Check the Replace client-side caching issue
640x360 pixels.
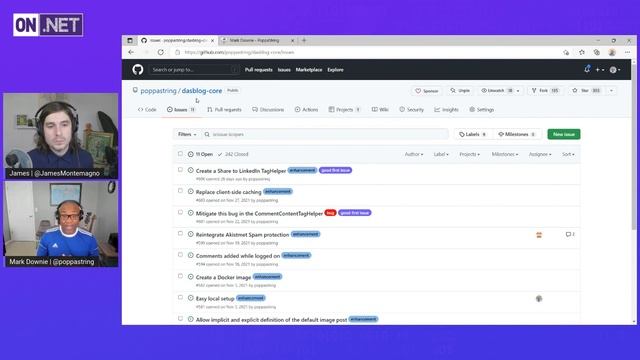point(180,191)
